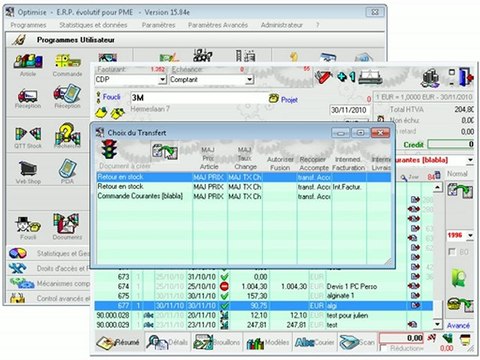The width and height of the screenshot is (480, 360).
Task: Select document row 90.000.028 test pour julien
Action: [x=263, y=315]
